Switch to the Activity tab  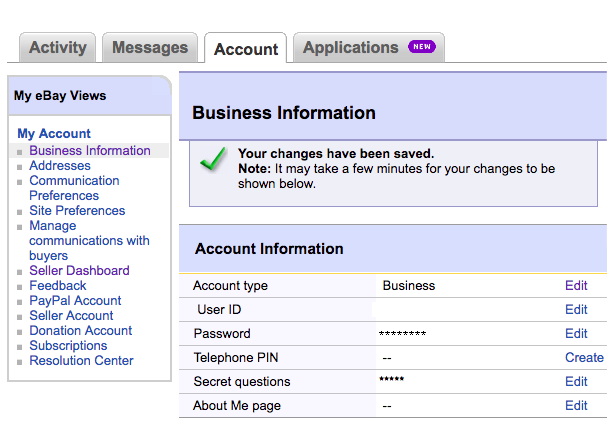(x=57, y=48)
